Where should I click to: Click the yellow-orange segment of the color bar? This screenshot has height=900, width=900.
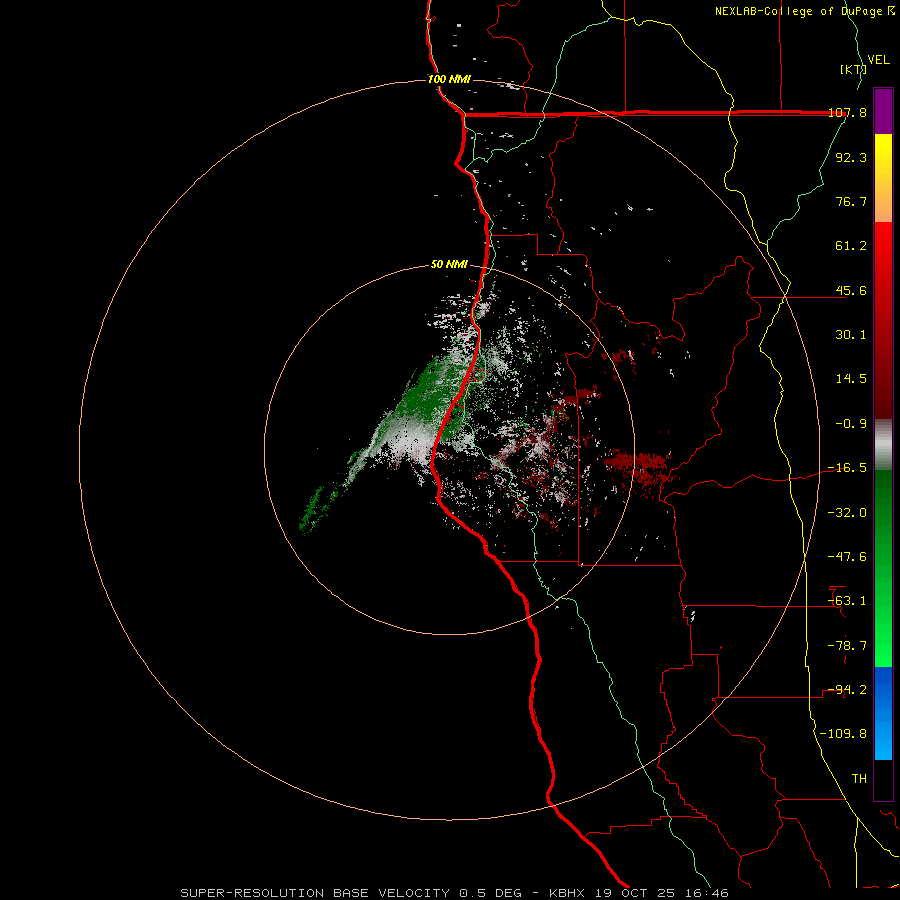click(x=883, y=178)
